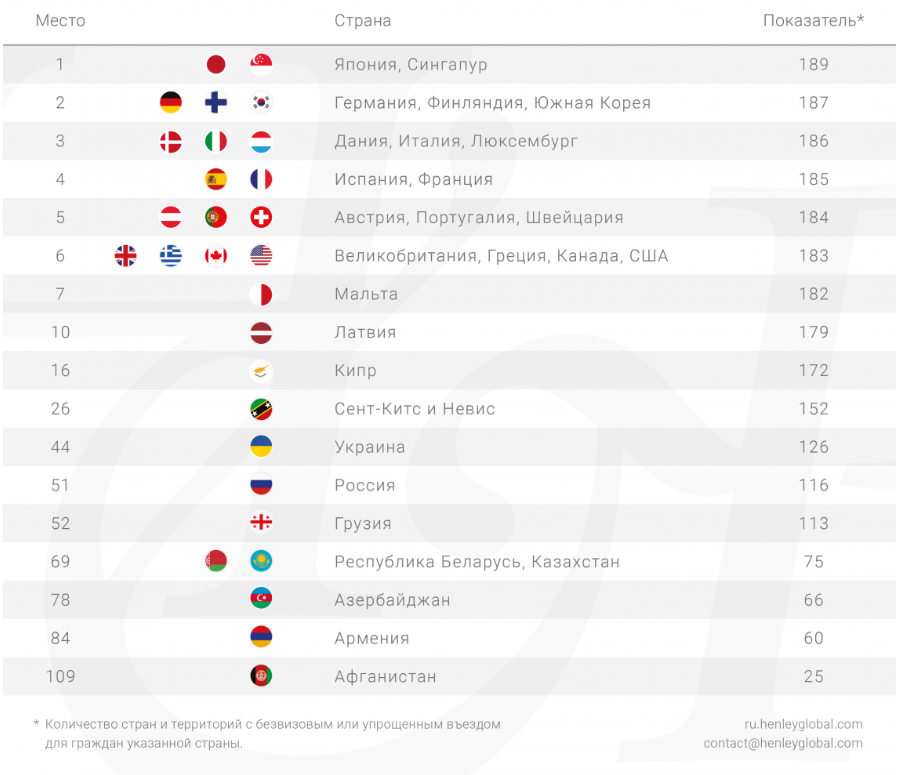This screenshot has height=775, width=899.
Task: Click the Japan flag icon
Action: point(216,65)
